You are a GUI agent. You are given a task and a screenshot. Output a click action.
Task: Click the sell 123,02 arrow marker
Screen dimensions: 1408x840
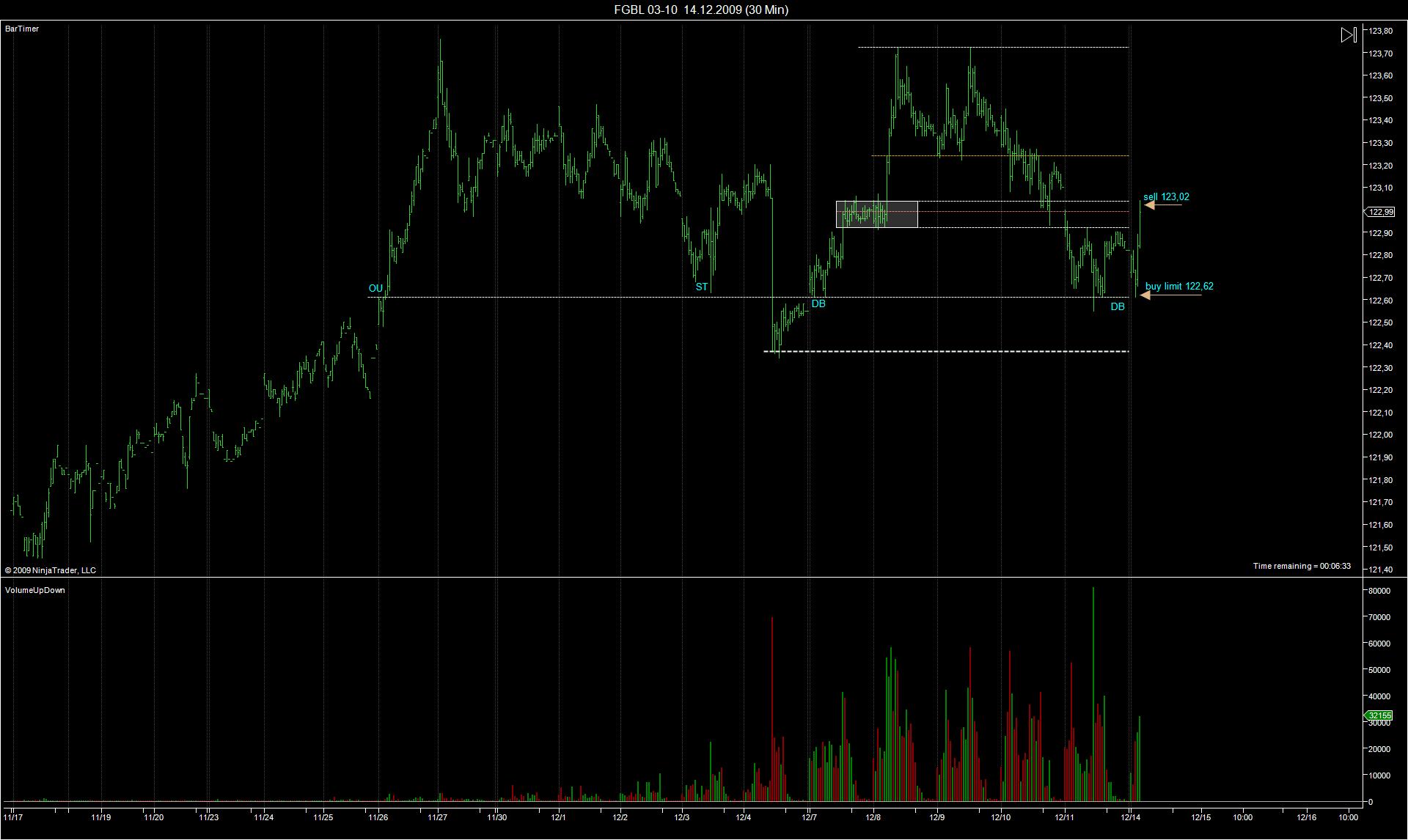tap(1149, 205)
